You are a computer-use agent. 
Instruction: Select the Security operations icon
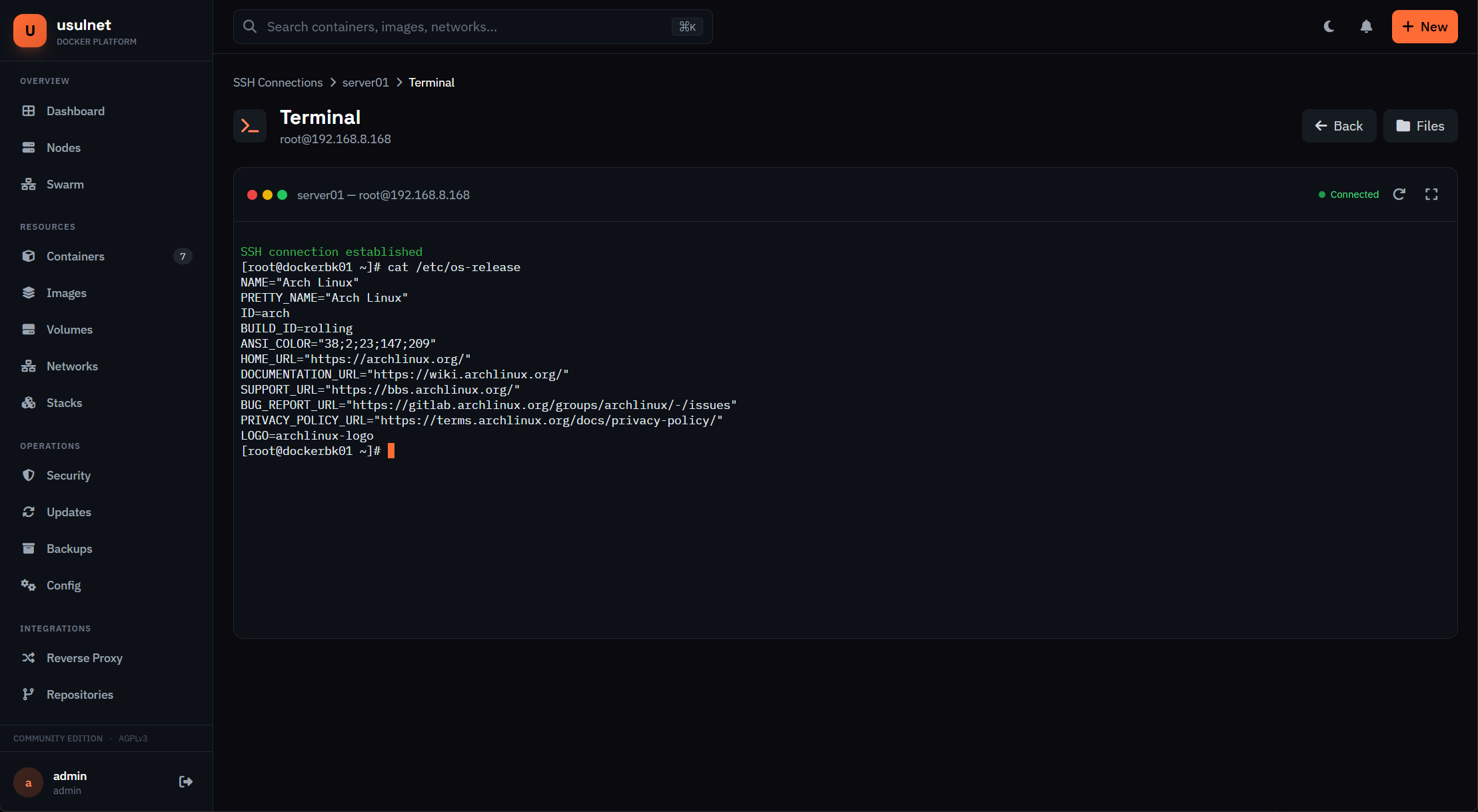point(29,475)
